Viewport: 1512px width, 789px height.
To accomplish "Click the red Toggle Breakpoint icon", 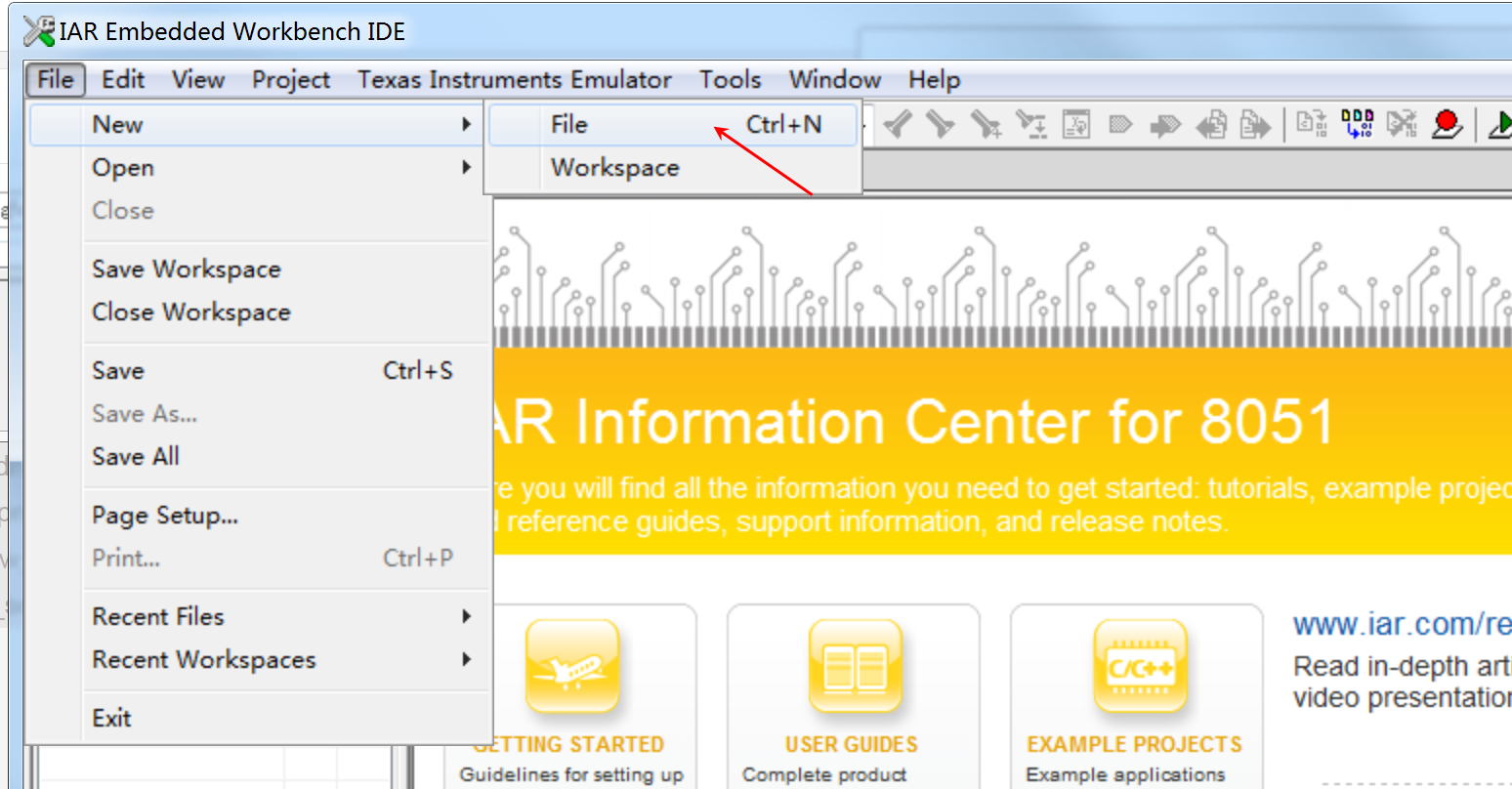I will tap(1447, 124).
